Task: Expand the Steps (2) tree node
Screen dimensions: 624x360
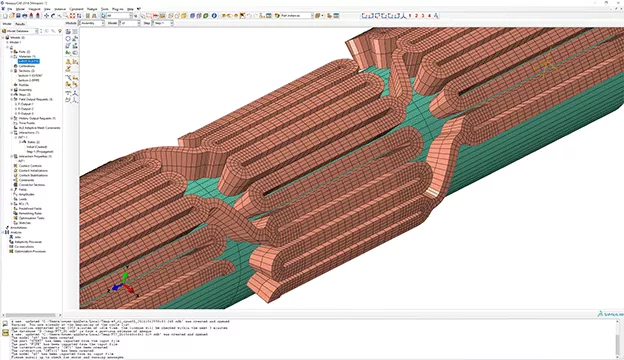Action: 12,95
